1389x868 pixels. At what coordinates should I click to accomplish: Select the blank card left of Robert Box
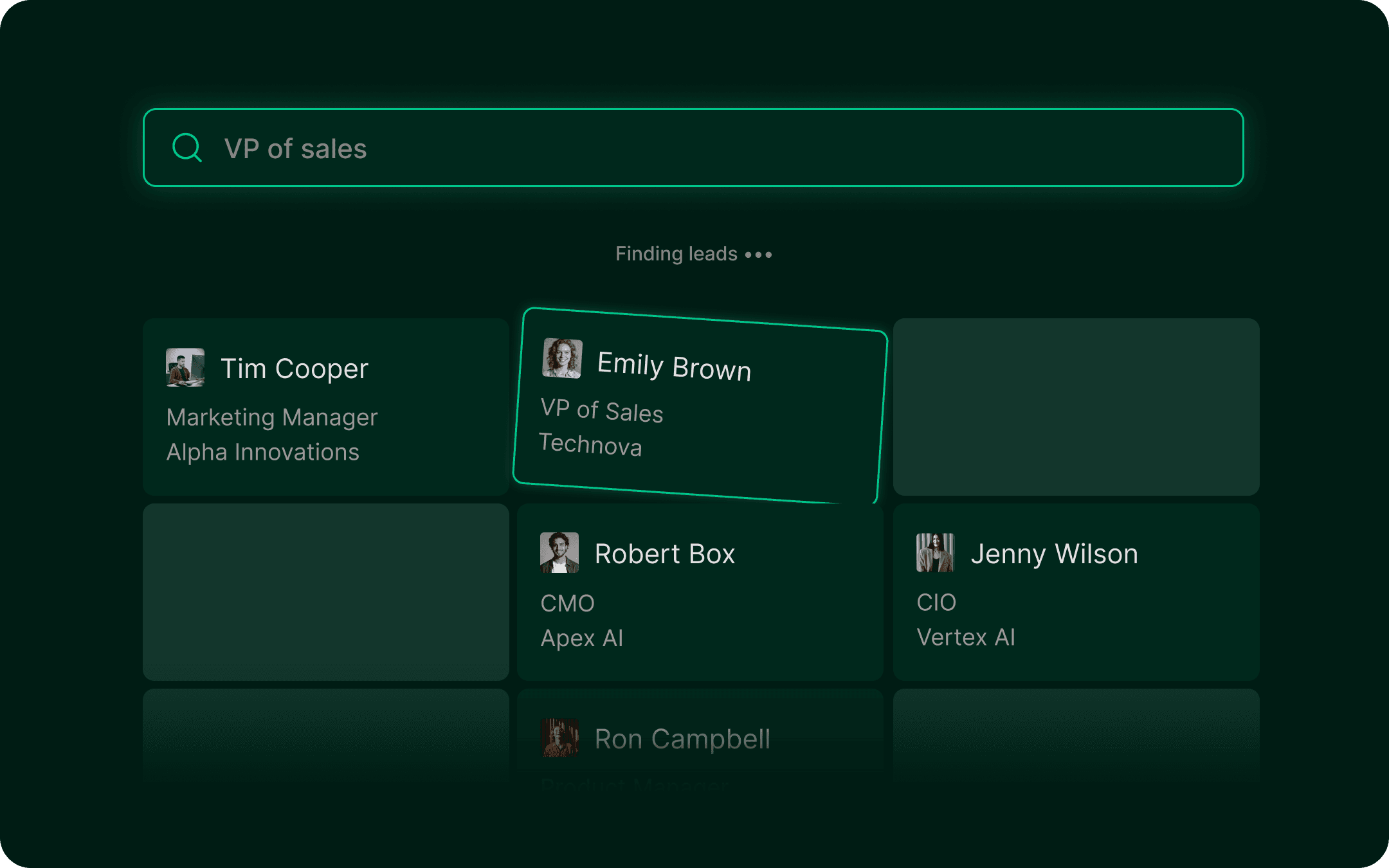tap(325, 592)
